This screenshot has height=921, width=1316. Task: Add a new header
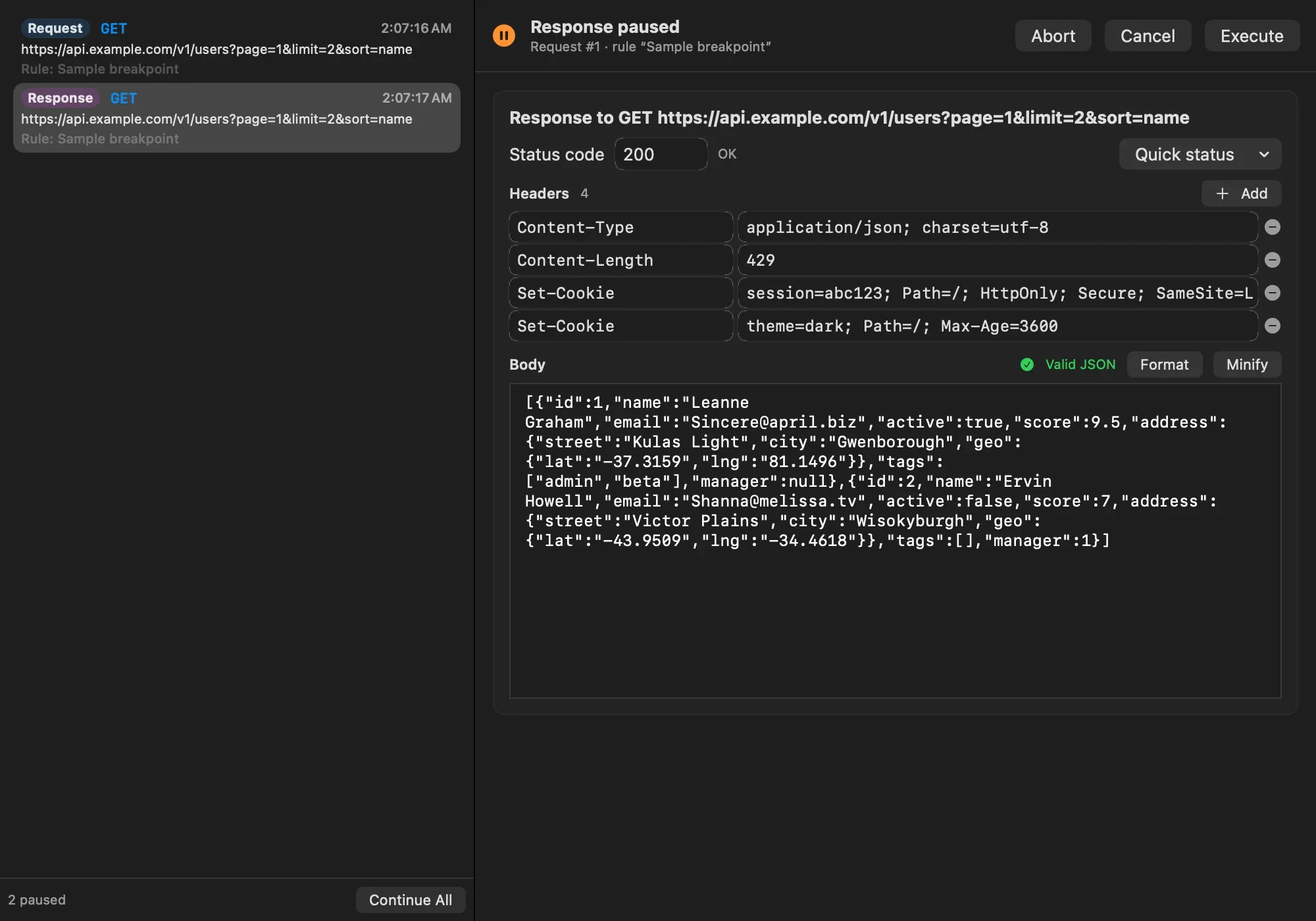[1241, 193]
